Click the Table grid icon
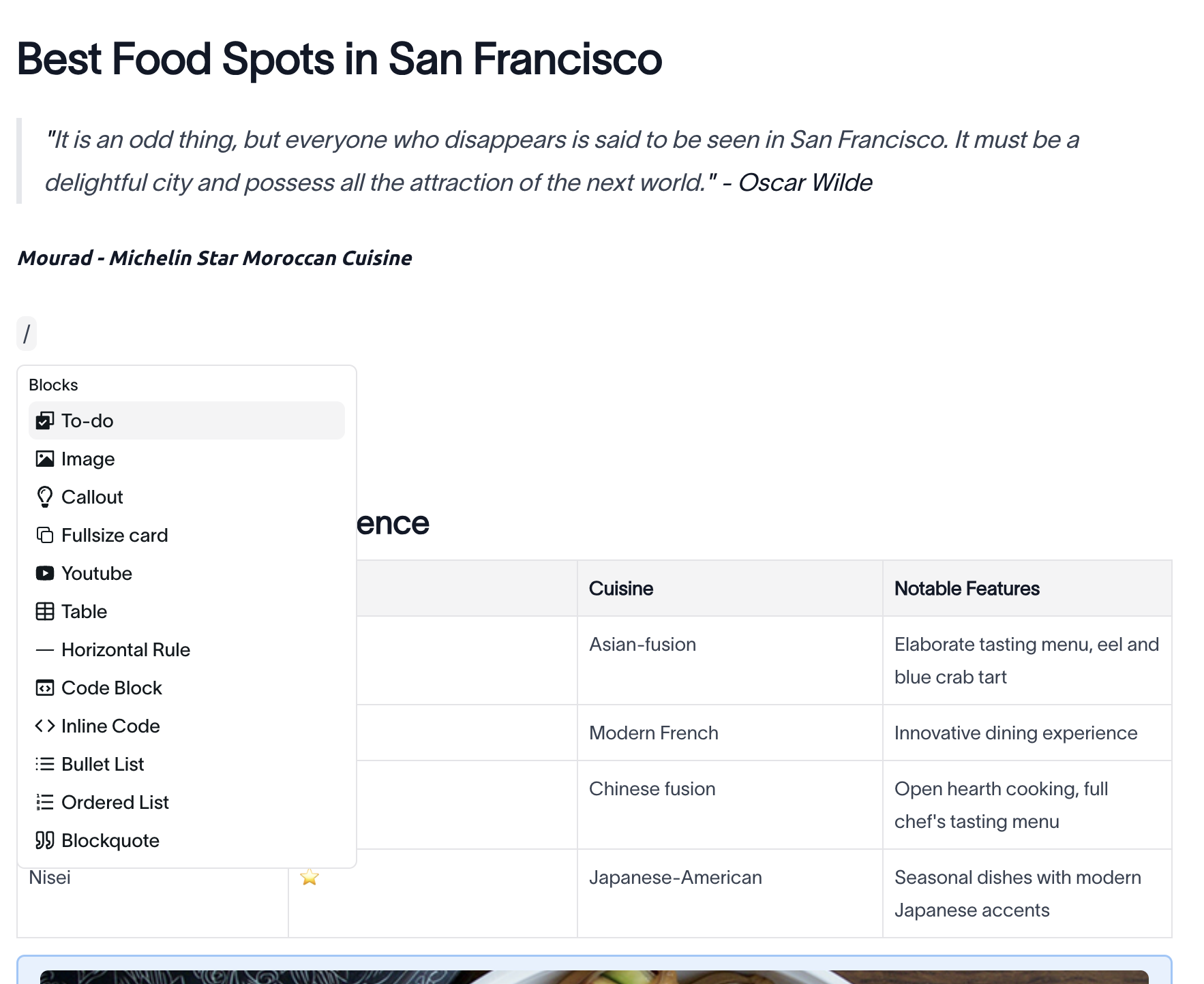 (x=45, y=611)
